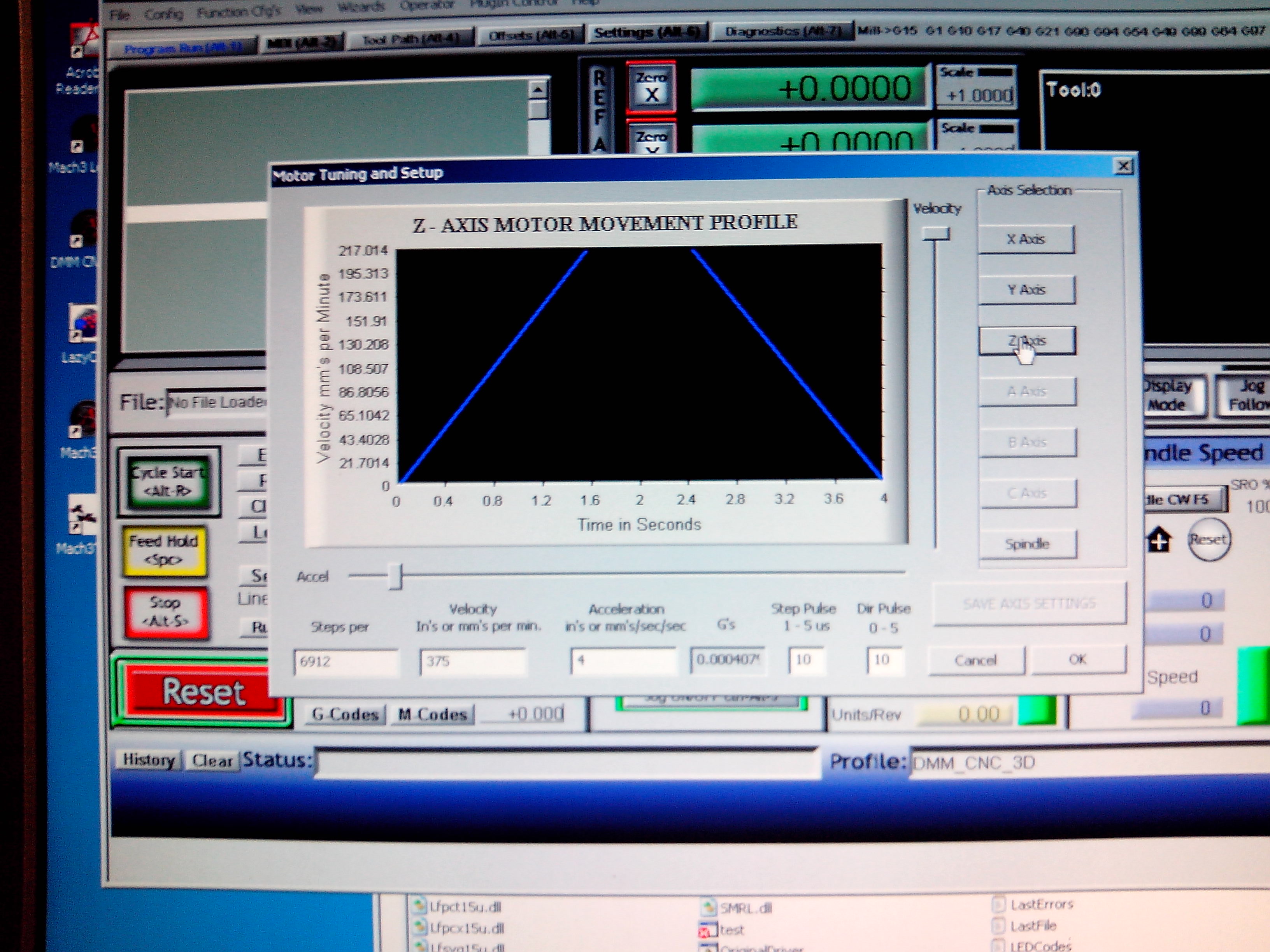The image size is (1270, 952).
Task: Click the Spindle axis button
Action: [x=1027, y=544]
